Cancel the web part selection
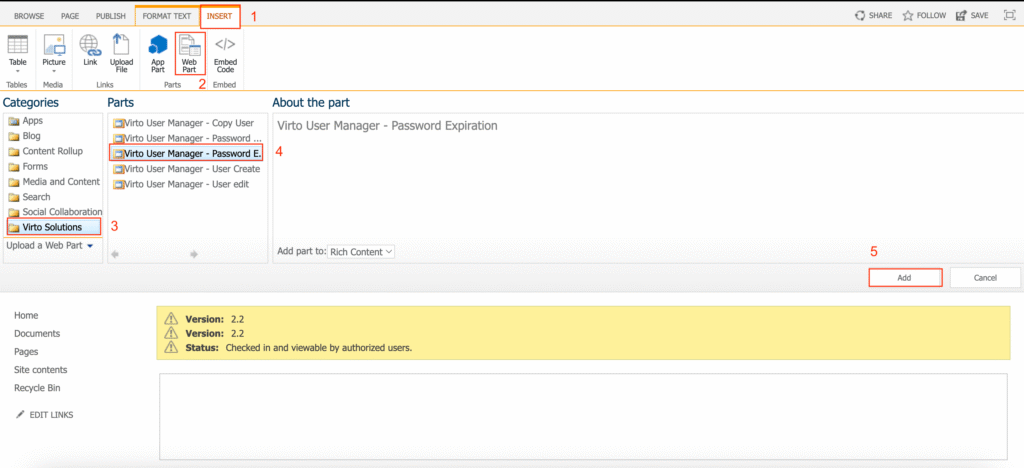 [x=985, y=277]
